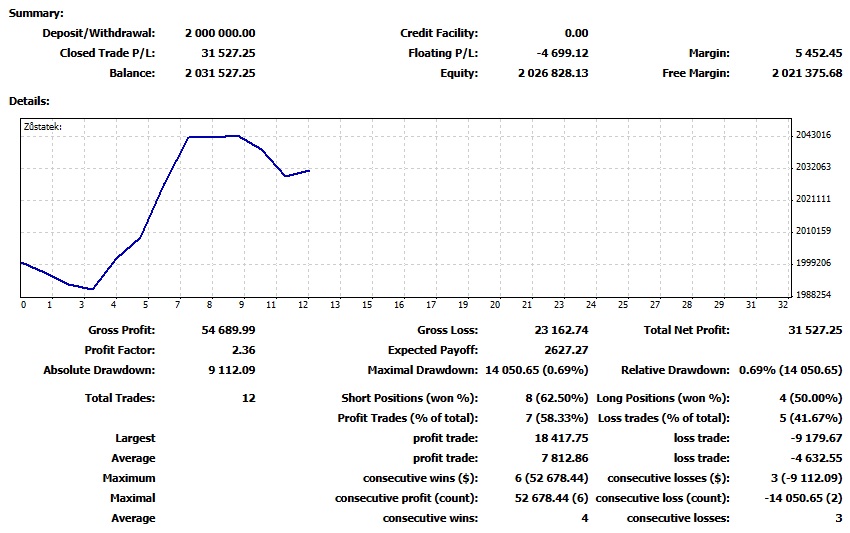Click the Gross Profit label

(x=121, y=330)
